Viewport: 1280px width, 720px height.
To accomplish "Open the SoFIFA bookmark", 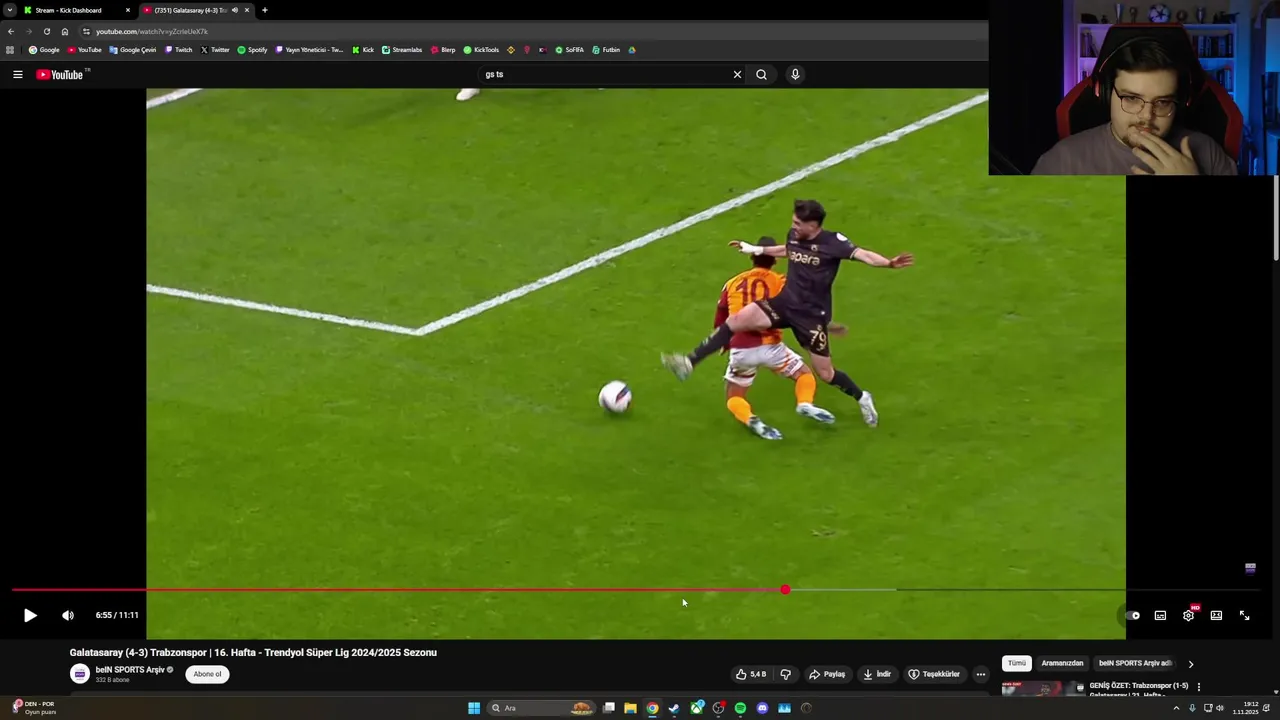I will pos(569,50).
